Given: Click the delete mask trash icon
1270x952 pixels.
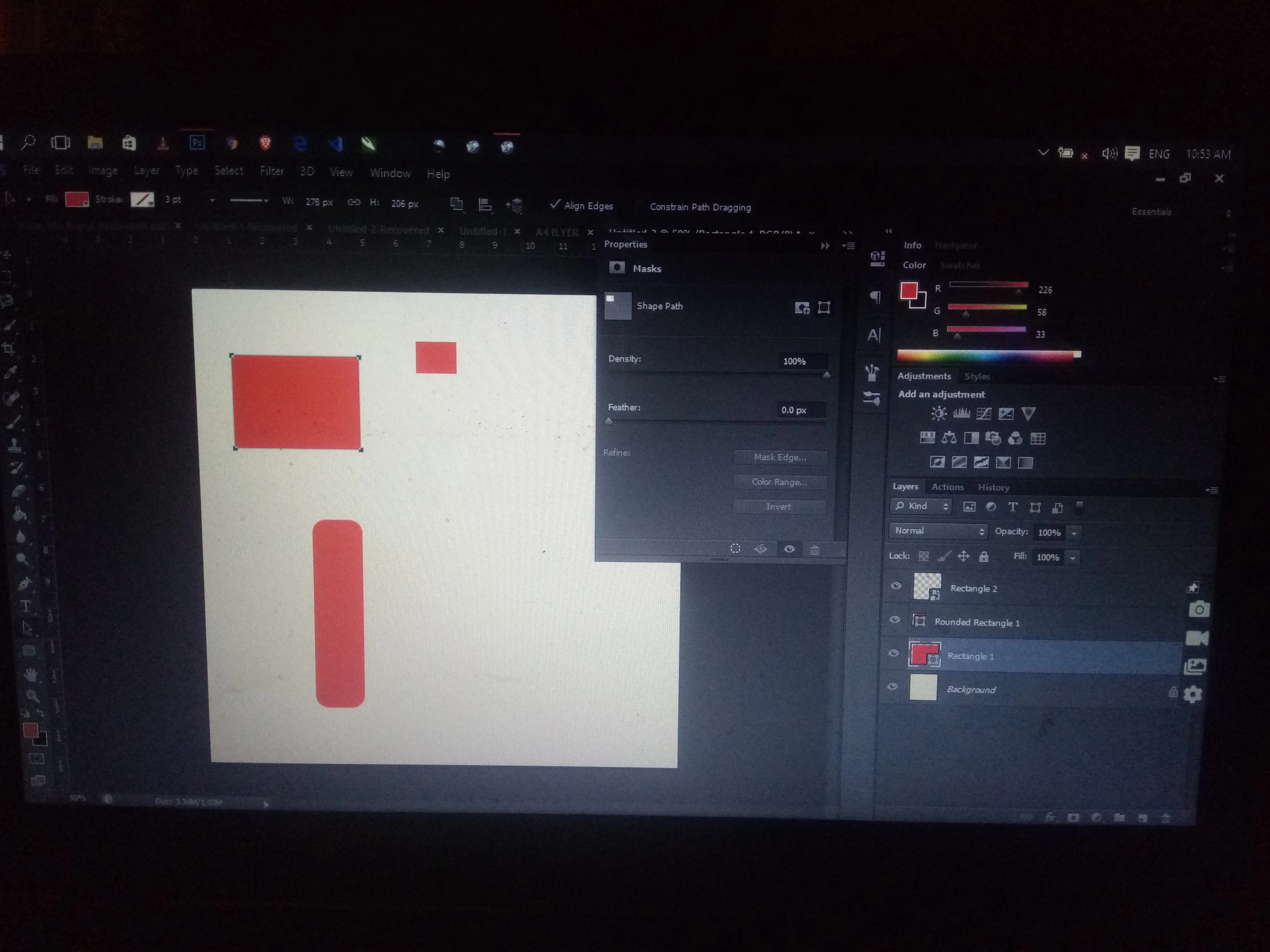Looking at the screenshot, I should pos(815,550).
